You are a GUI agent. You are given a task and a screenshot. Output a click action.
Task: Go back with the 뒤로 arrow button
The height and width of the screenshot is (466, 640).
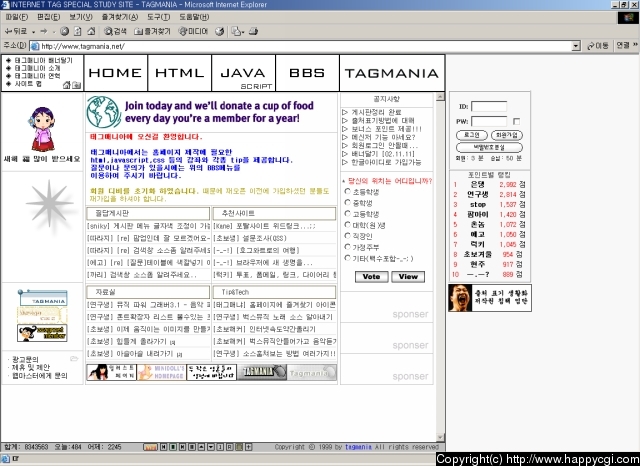[x=15, y=31]
